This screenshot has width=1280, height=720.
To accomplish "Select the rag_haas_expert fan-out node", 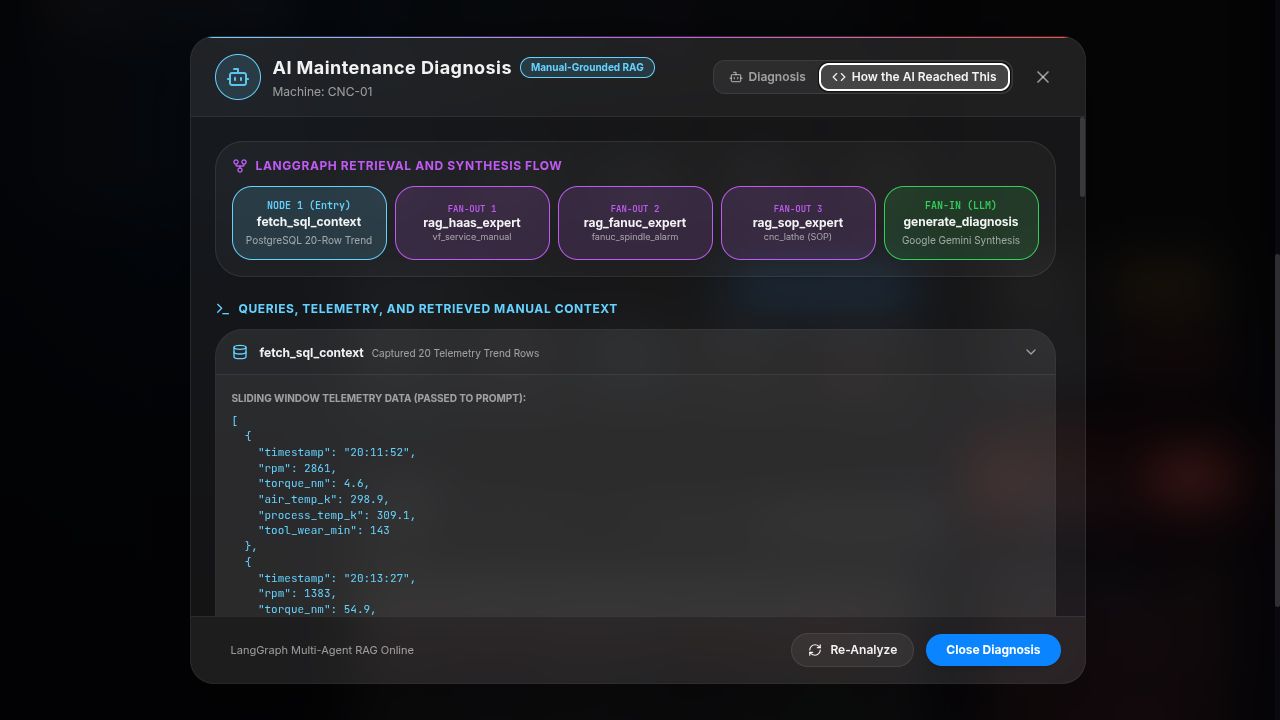I will tap(472, 223).
